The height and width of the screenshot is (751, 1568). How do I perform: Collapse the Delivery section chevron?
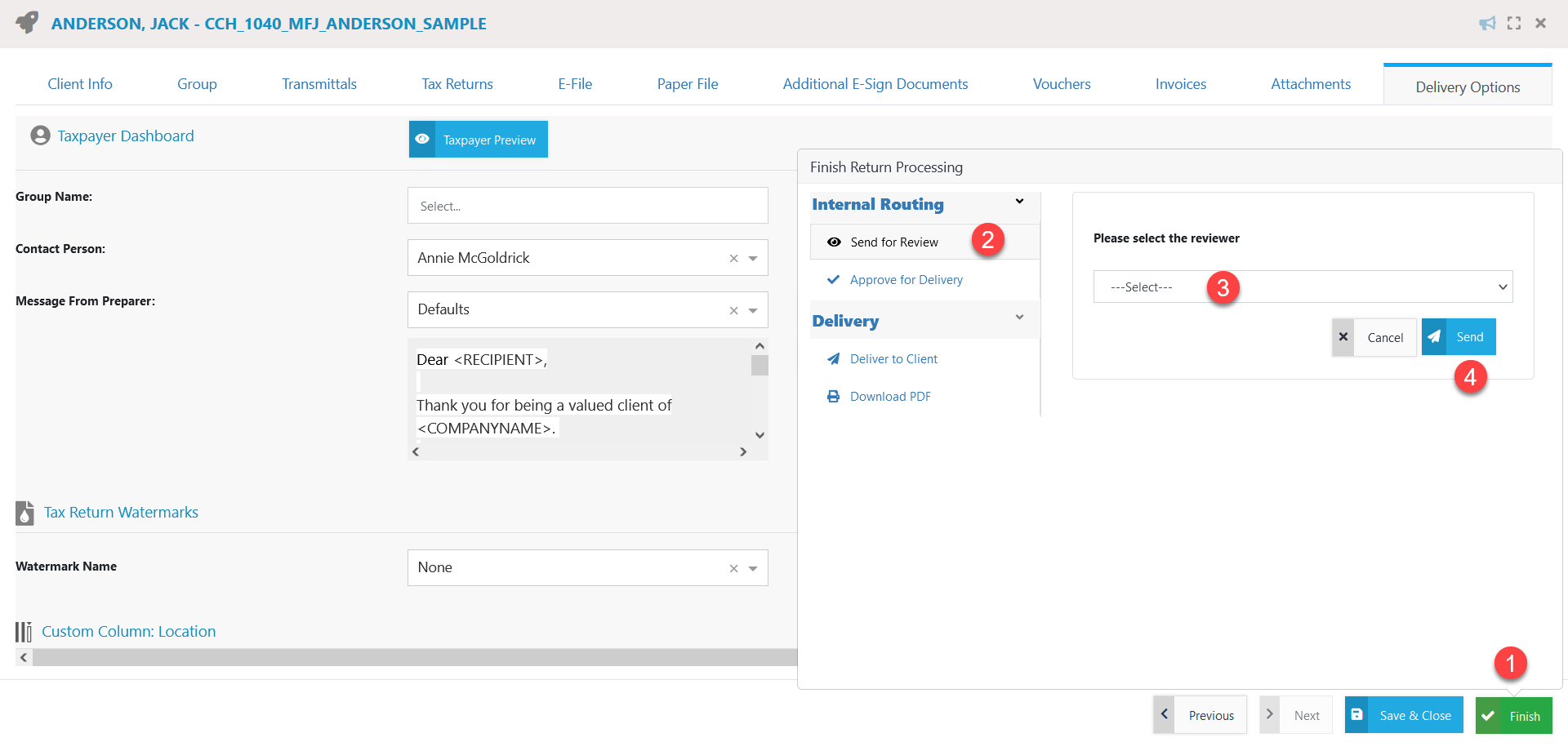click(1019, 318)
